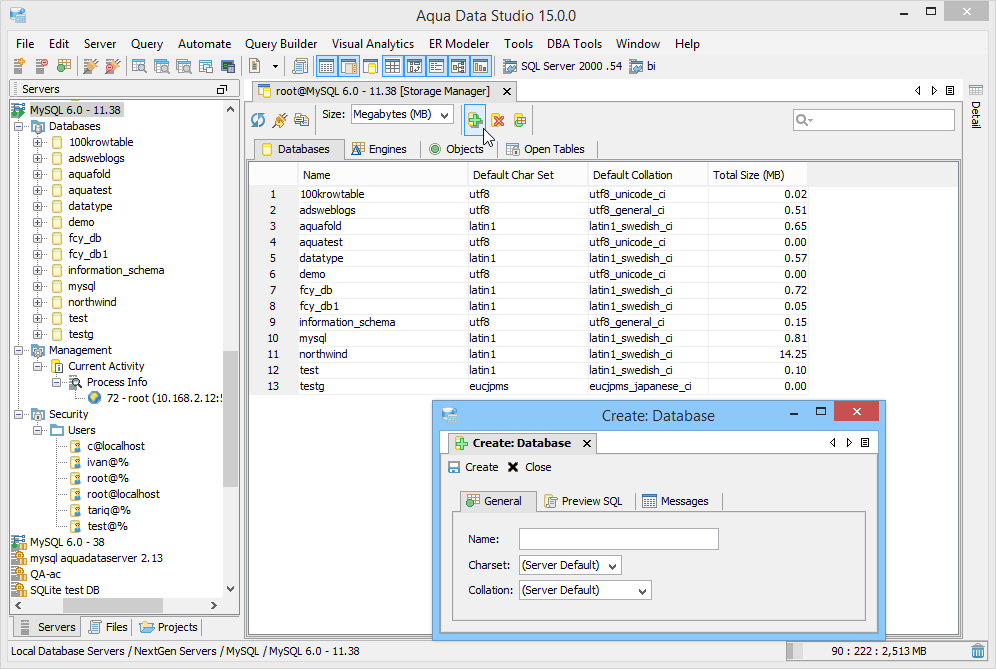Screen dimensions: 996x669
Task: Expand the information_schema database node
Action: 37,270
